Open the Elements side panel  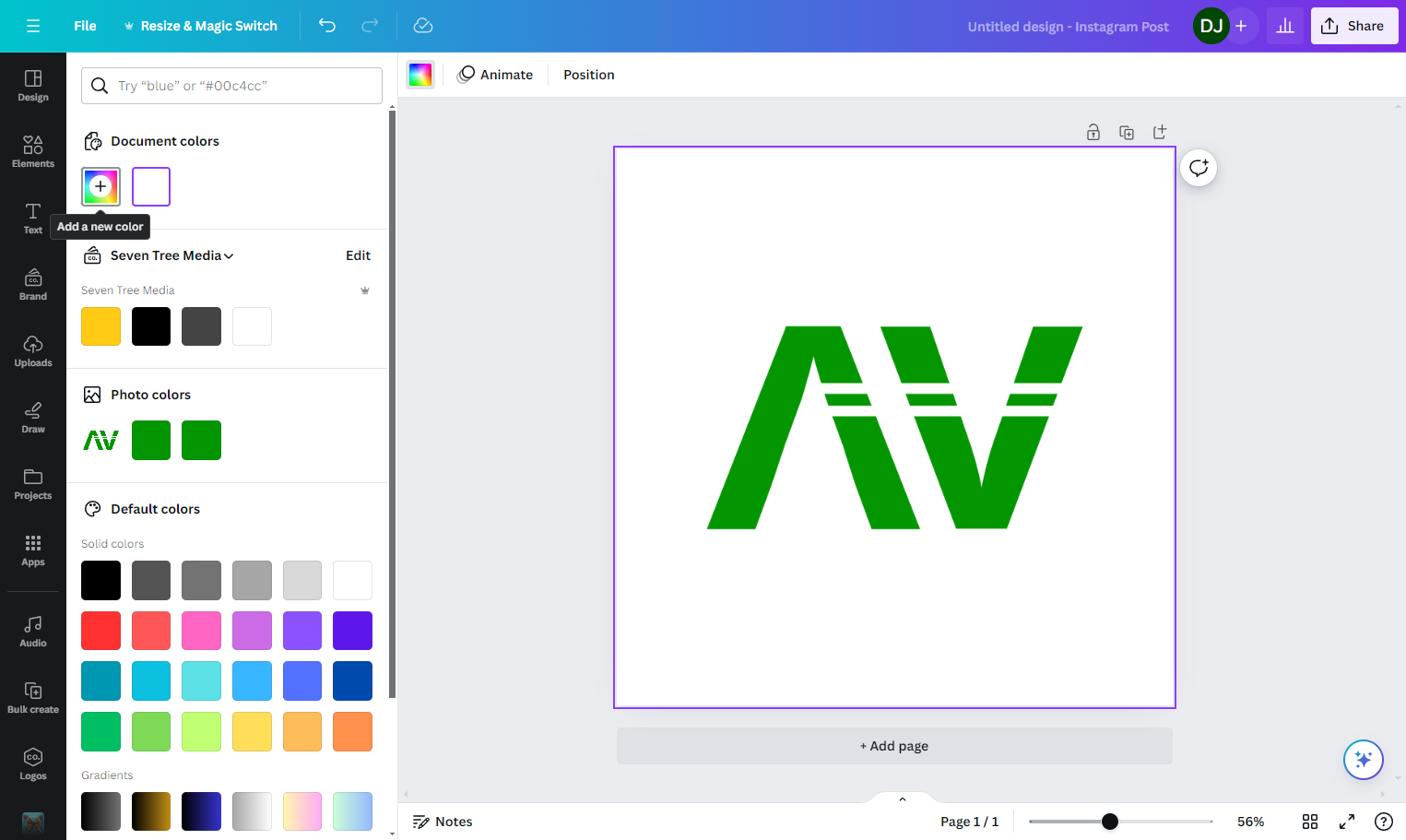tap(33, 152)
